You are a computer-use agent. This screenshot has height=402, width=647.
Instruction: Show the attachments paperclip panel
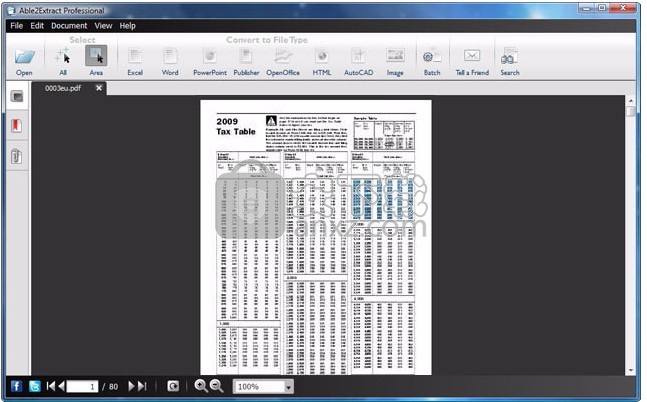[17, 156]
